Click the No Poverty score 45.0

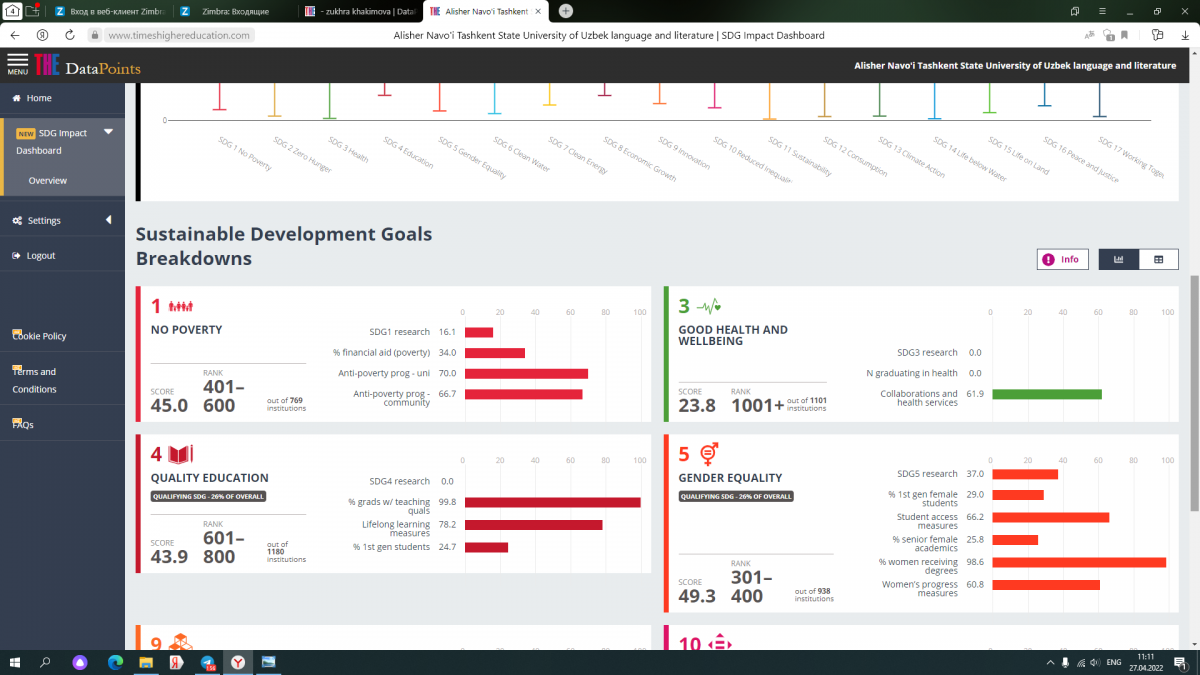coord(169,405)
